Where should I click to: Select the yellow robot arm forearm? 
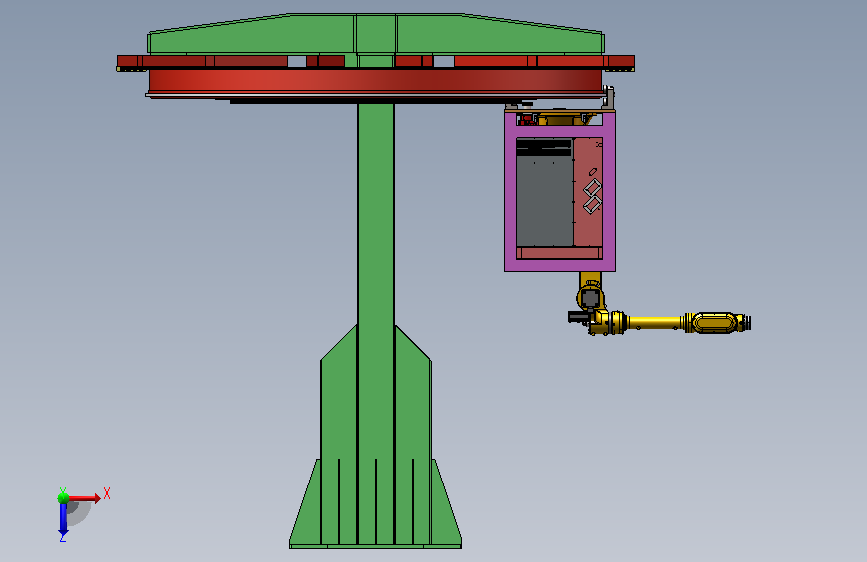point(655,322)
